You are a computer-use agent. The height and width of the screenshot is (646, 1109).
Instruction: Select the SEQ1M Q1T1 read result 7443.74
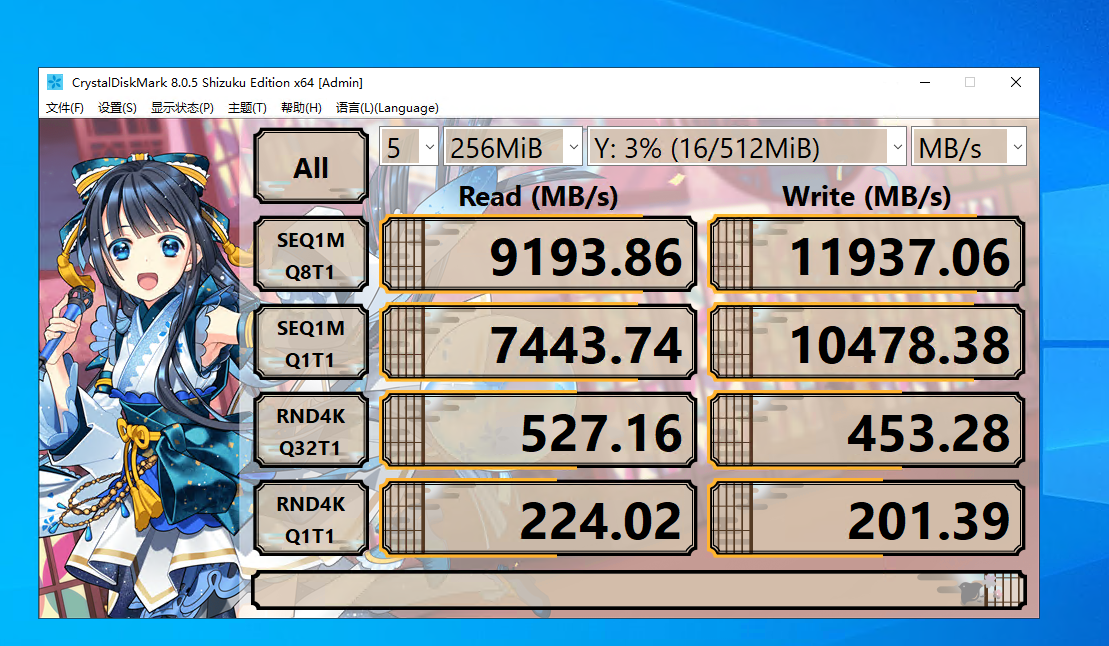[539, 342]
